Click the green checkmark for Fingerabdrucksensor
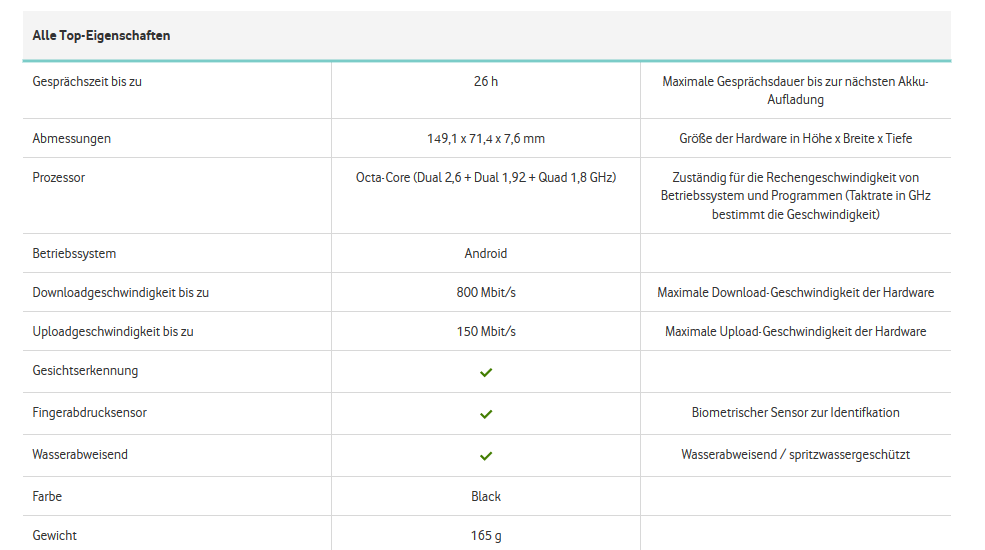Image resolution: width=985 pixels, height=550 pixels. (486, 414)
